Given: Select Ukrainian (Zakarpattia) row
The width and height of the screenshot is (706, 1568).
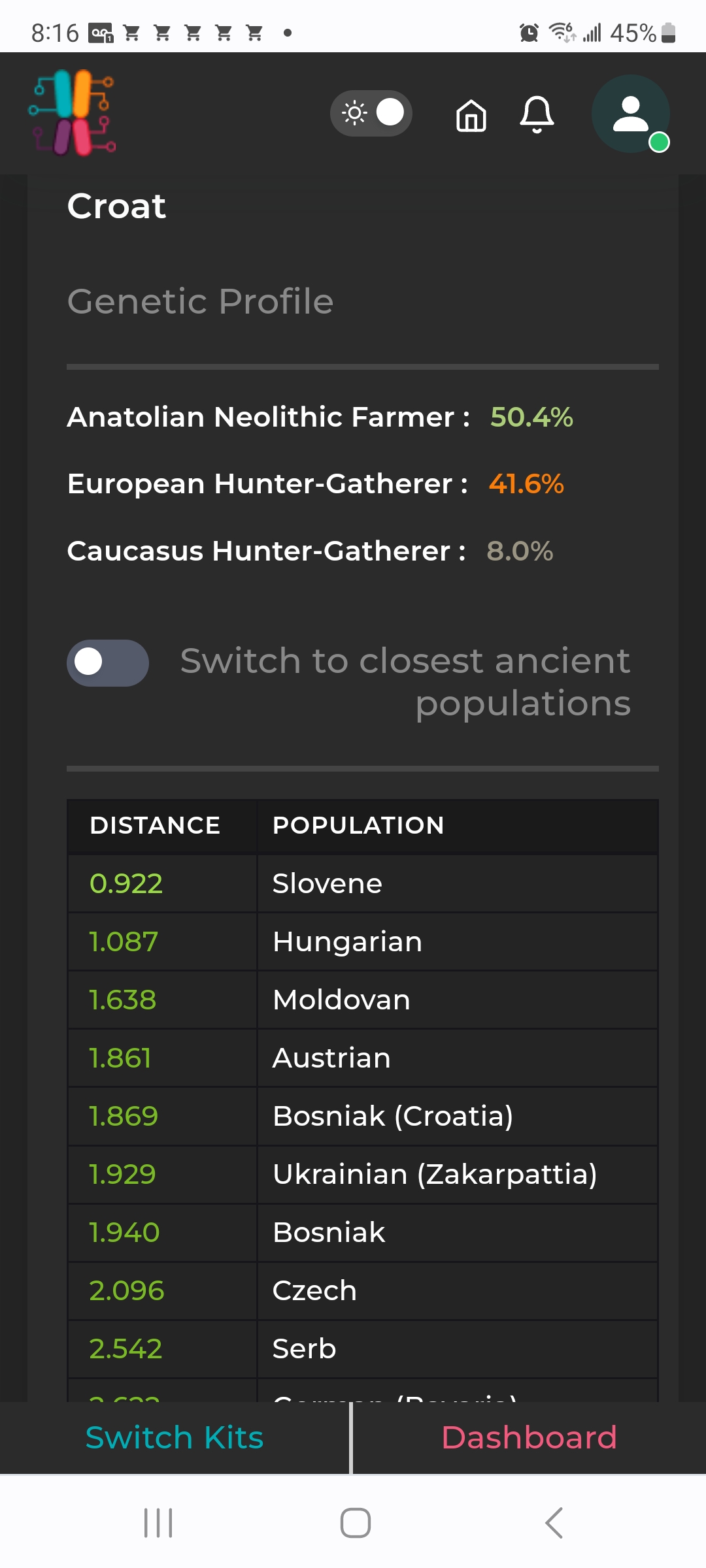Looking at the screenshot, I should [x=363, y=1174].
